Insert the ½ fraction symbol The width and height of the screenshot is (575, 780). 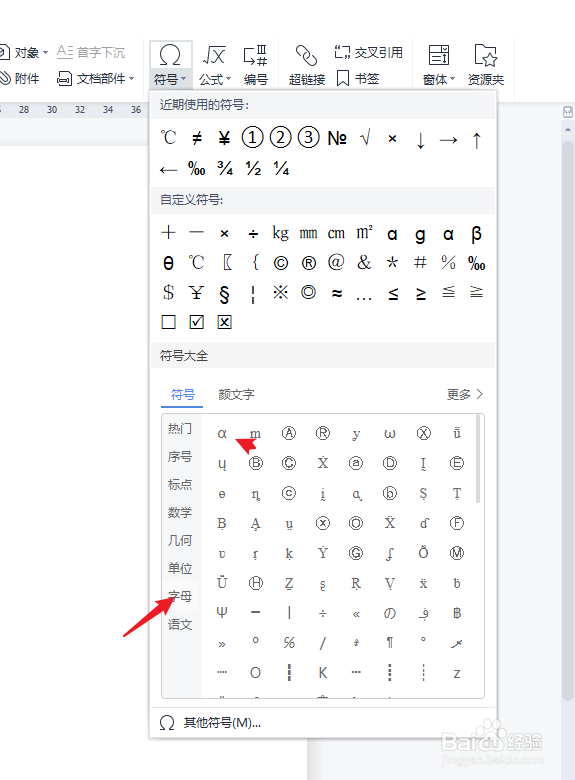click(x=253, y=168)
